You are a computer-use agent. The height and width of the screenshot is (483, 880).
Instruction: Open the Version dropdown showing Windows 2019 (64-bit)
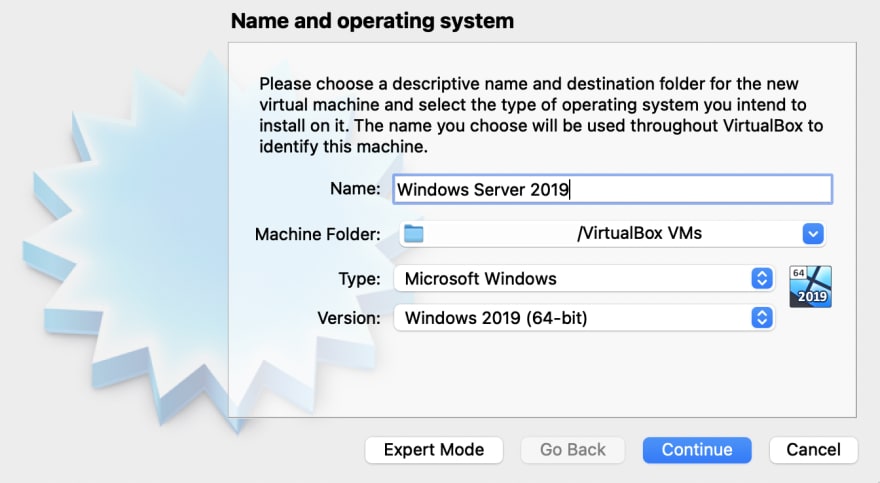point(584,318)
